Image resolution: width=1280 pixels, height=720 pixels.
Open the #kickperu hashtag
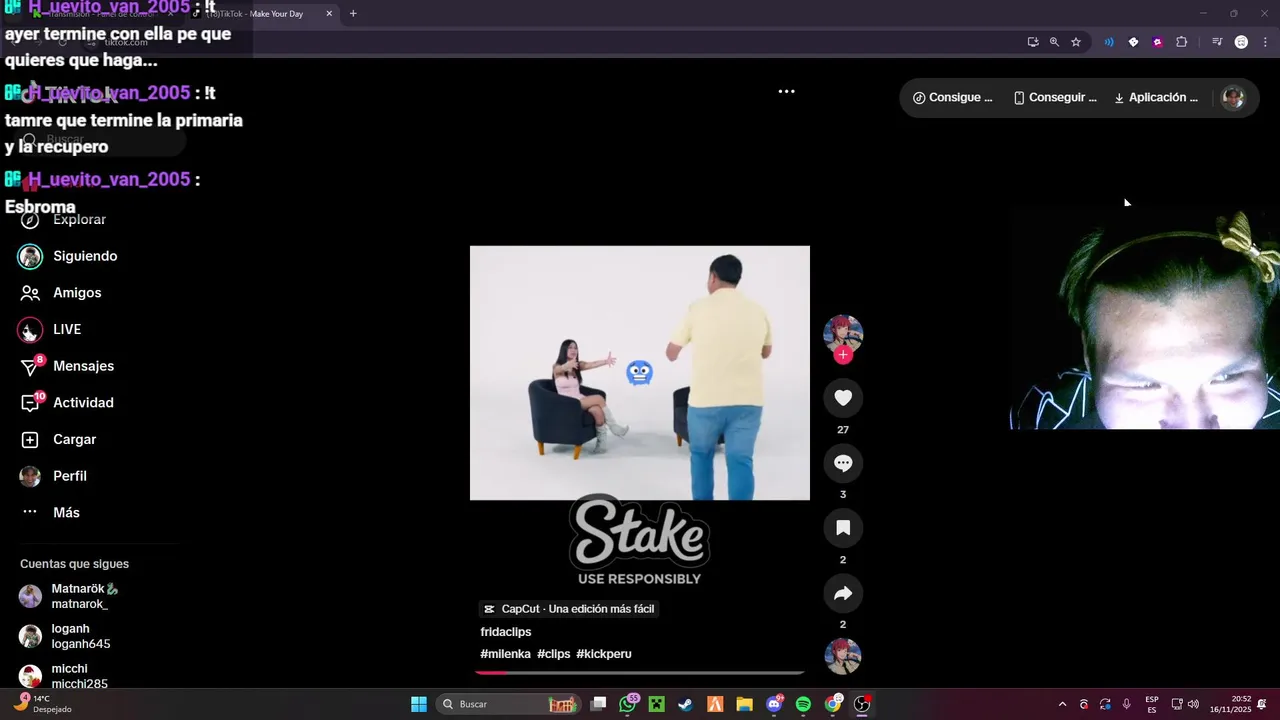point(604,654)
